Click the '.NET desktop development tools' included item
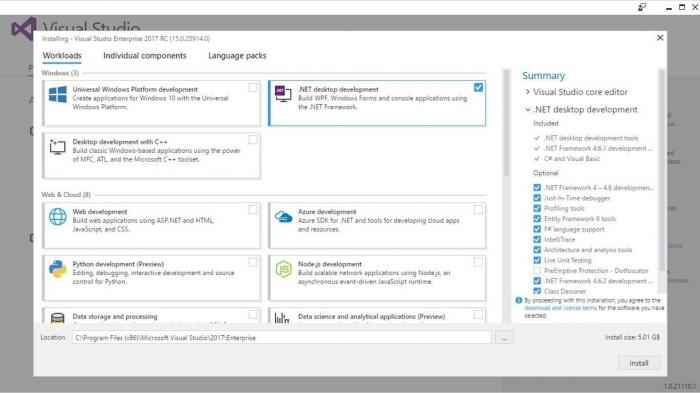The width and height of the screenshot is (700, 393). click(591, 138)
